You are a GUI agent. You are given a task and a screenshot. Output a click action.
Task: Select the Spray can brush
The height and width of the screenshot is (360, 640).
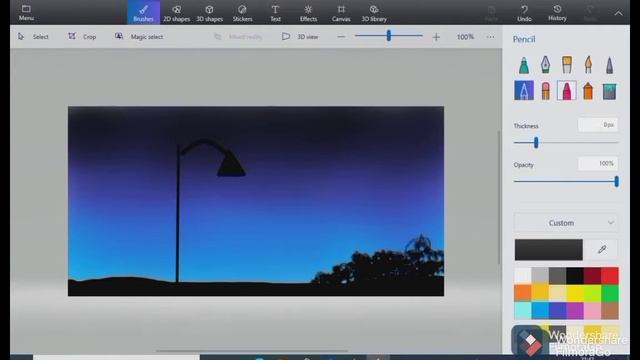588,91
